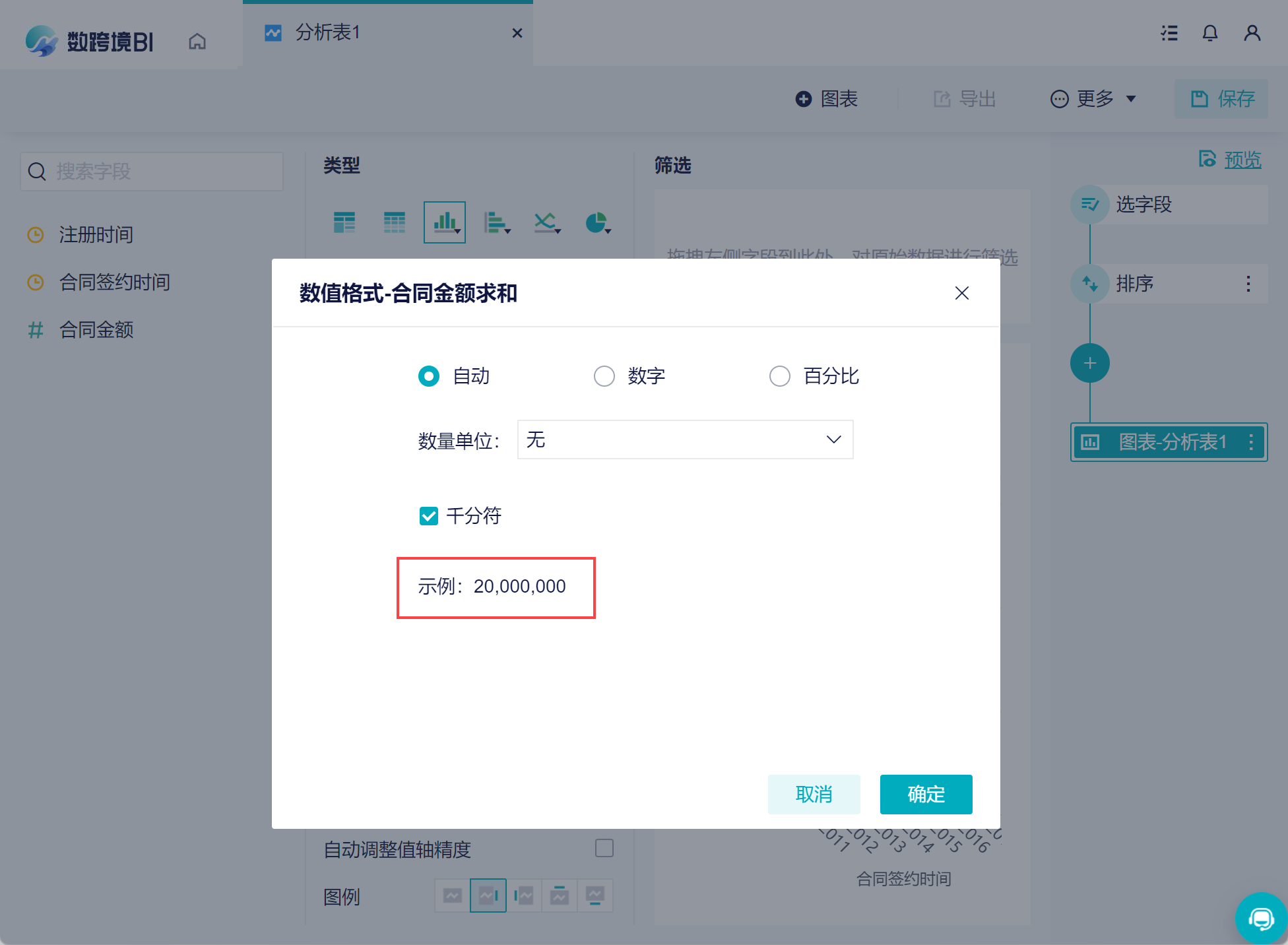
Task: Toggle the 自动调整值轴精度 checkbox
Action: (x=604, y=848)
